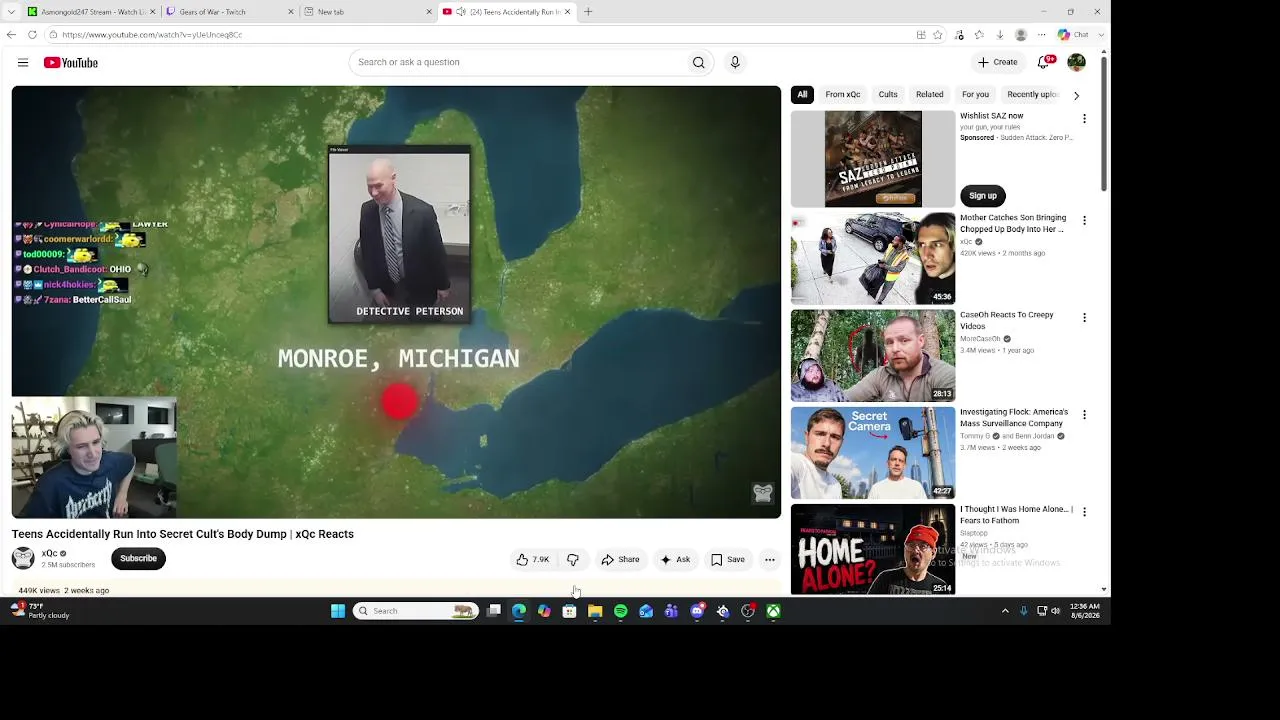Like the video with thumbs up
The height and width of the screenshot is (720, 1280).
pyautogui.click(x=533, y=560)
